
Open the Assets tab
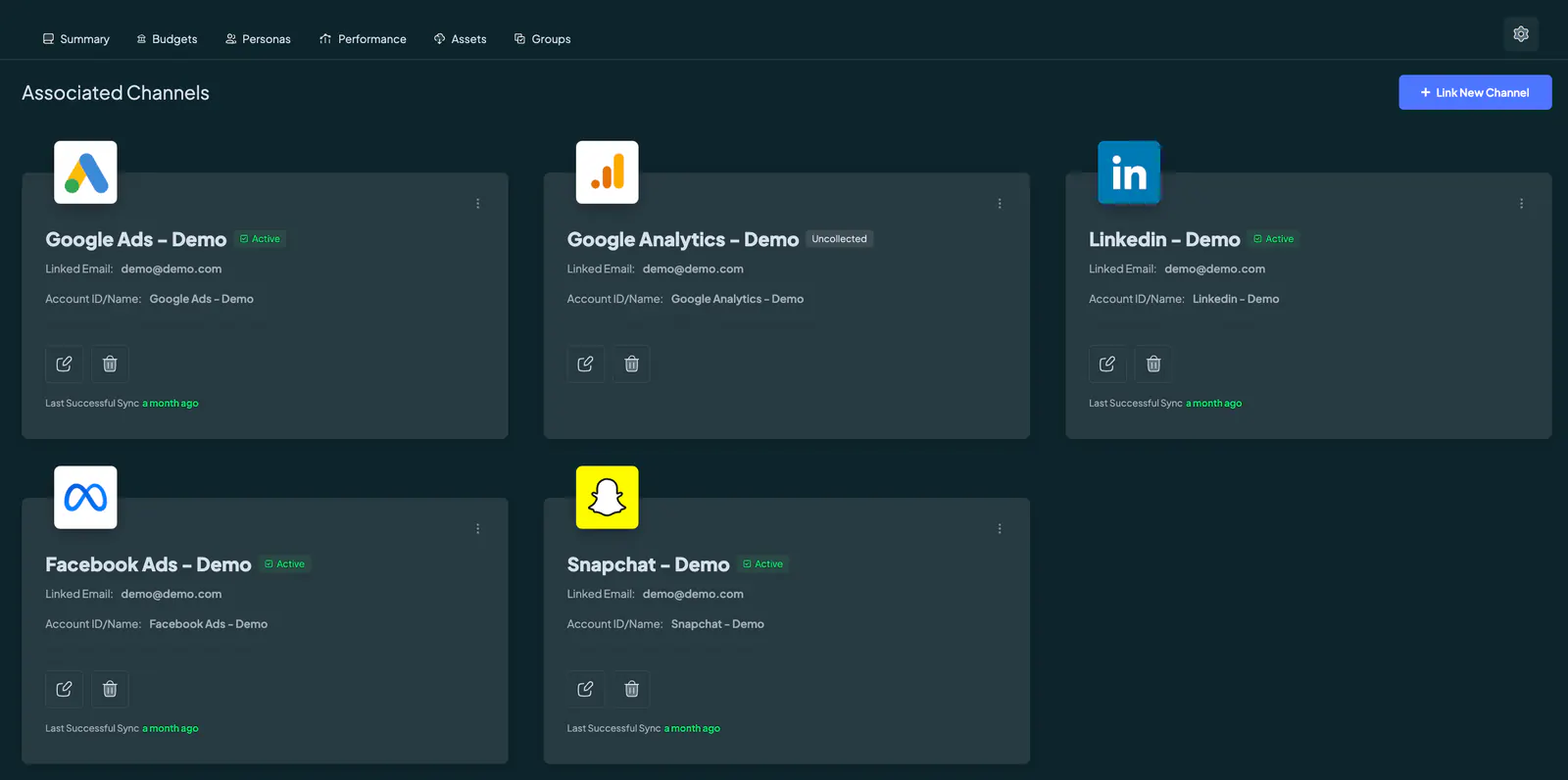click(460, 39)
